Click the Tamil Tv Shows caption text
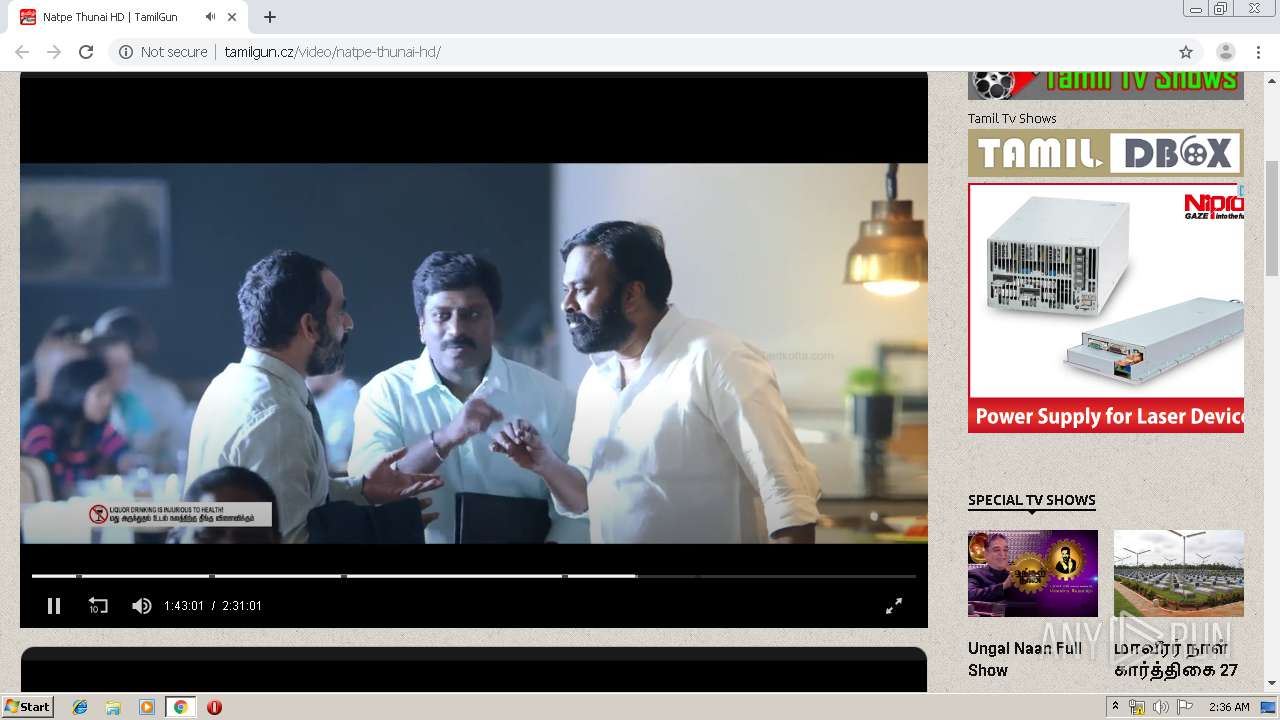 [x=1012, y=118]
